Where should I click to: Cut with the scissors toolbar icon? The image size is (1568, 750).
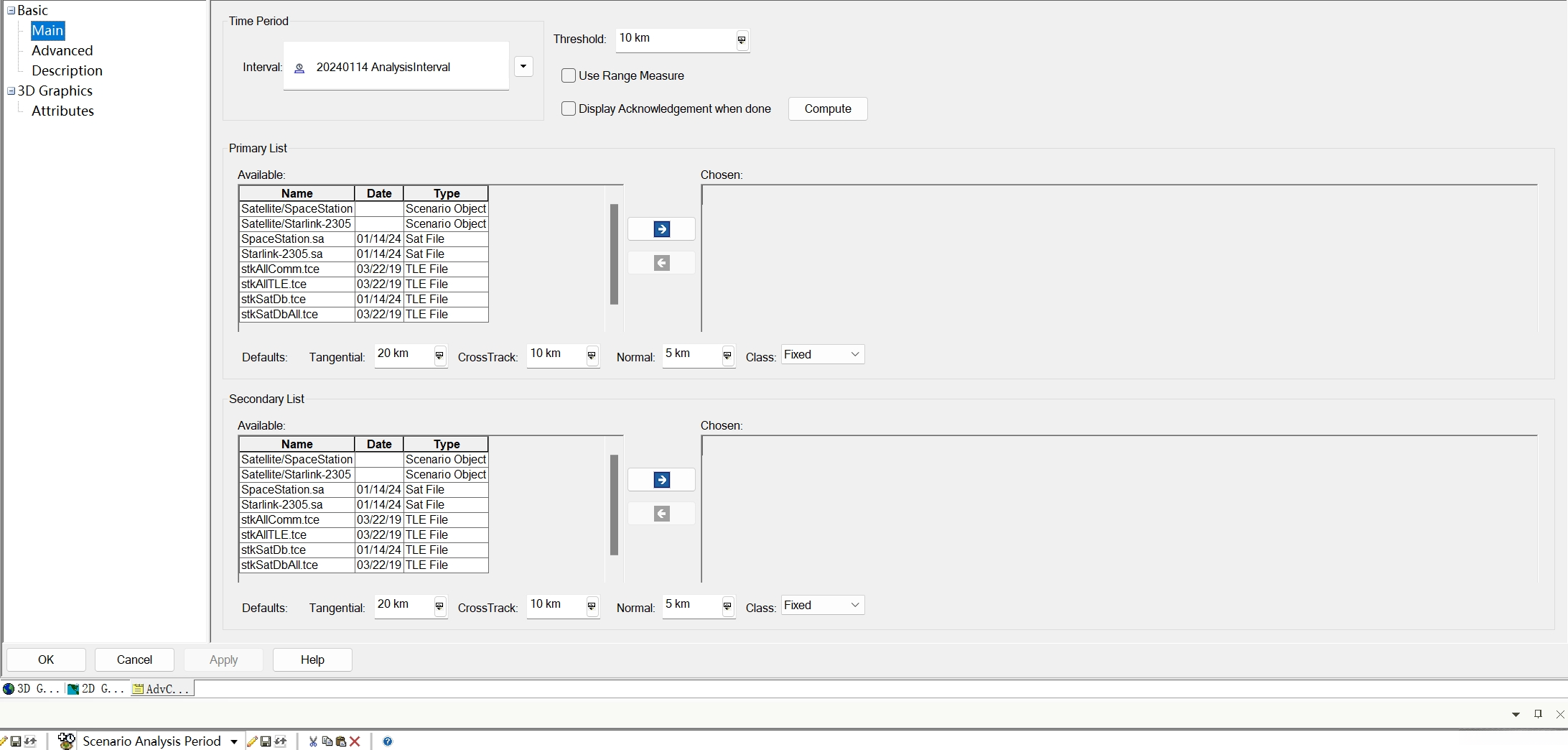[x=313, y=741]
